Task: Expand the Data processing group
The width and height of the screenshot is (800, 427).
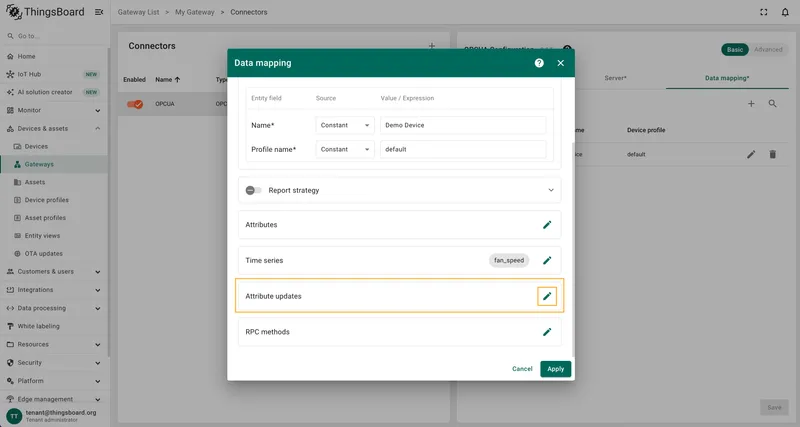Action: [x=97, y=308]
